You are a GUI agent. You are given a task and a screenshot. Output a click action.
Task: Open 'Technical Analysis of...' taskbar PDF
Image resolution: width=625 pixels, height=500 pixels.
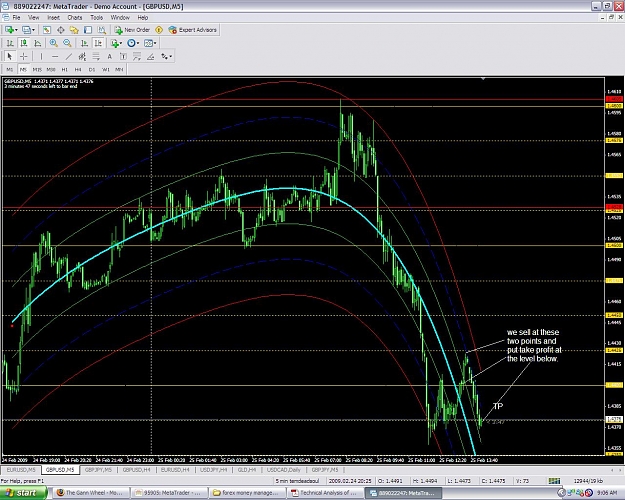point(324,493)
